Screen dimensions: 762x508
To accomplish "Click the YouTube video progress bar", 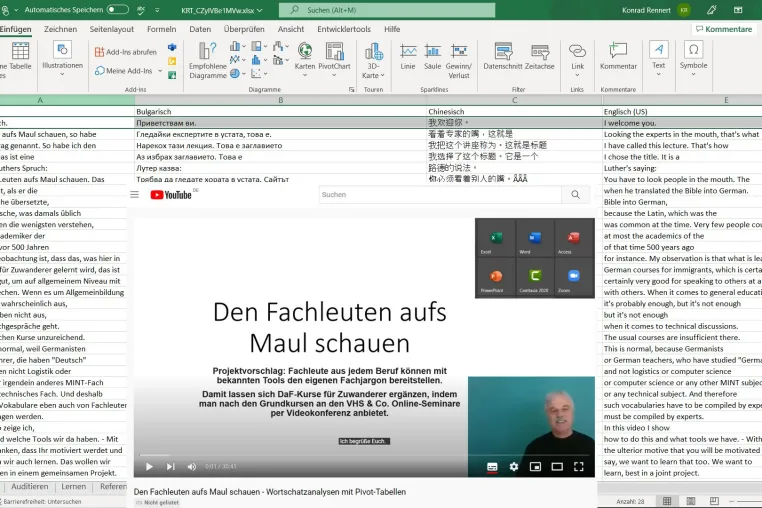I will 364,455.
